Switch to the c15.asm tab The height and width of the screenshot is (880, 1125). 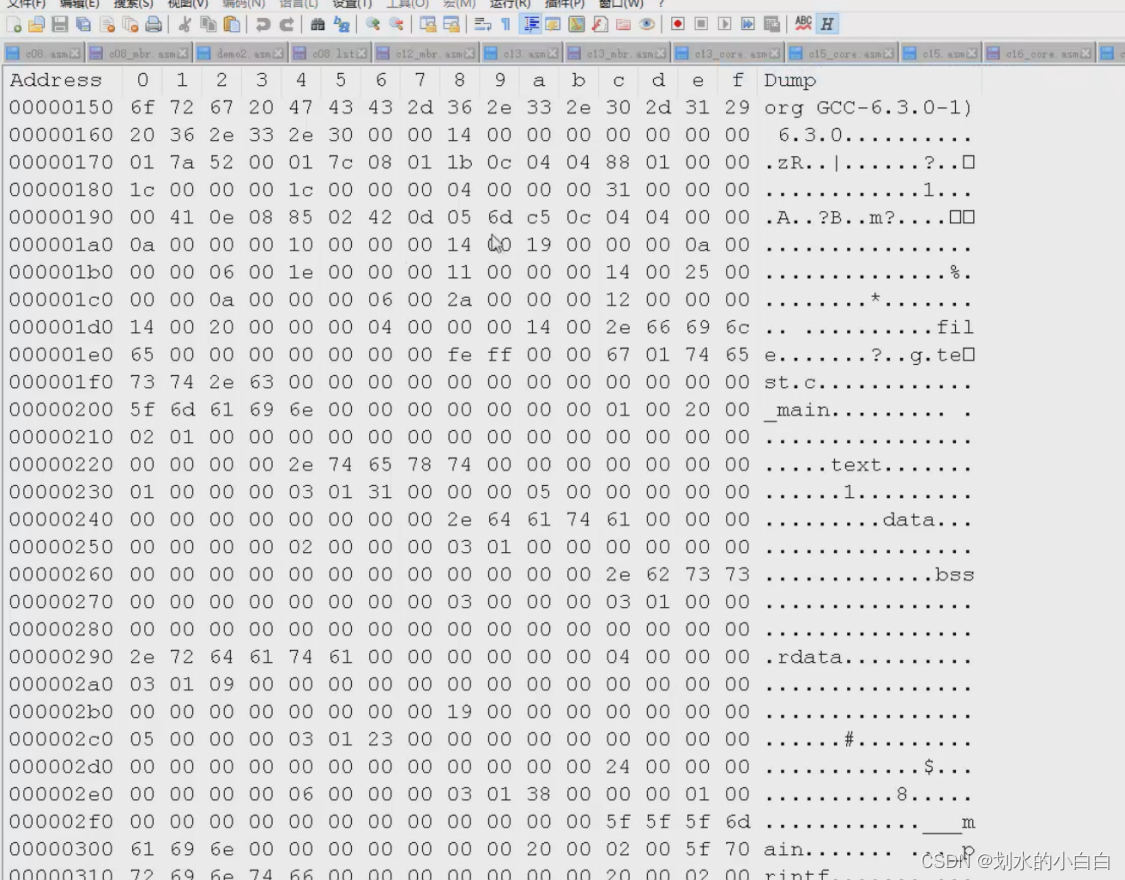click(x=941, y=54)
